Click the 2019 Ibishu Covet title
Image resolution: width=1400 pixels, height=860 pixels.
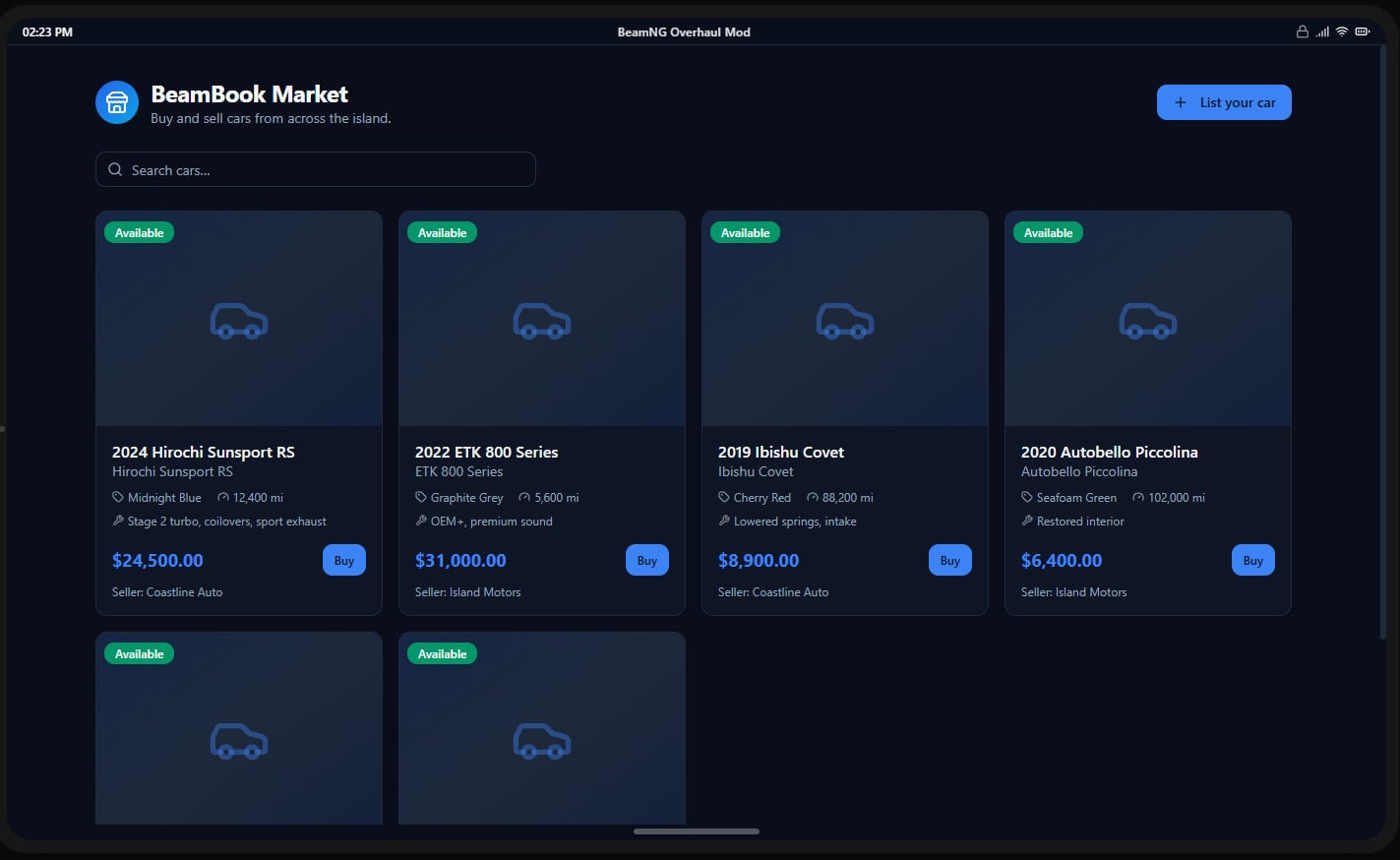point(781,452)
